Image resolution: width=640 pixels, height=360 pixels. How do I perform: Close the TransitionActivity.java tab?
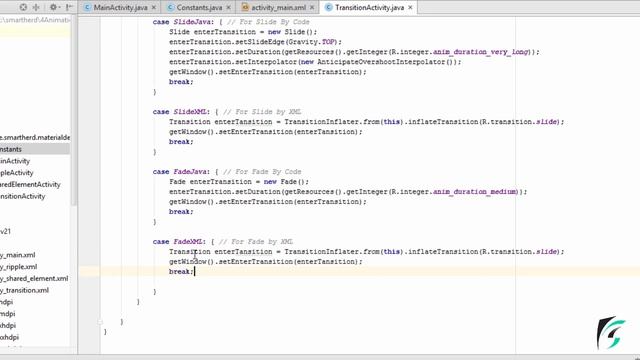point(410,7)
